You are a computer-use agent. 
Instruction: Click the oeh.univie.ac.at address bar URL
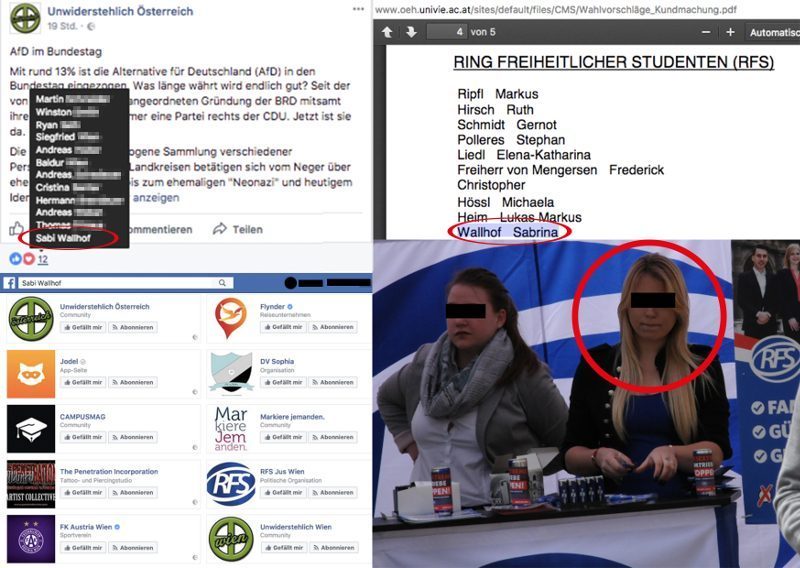click(x=556, y=9)
